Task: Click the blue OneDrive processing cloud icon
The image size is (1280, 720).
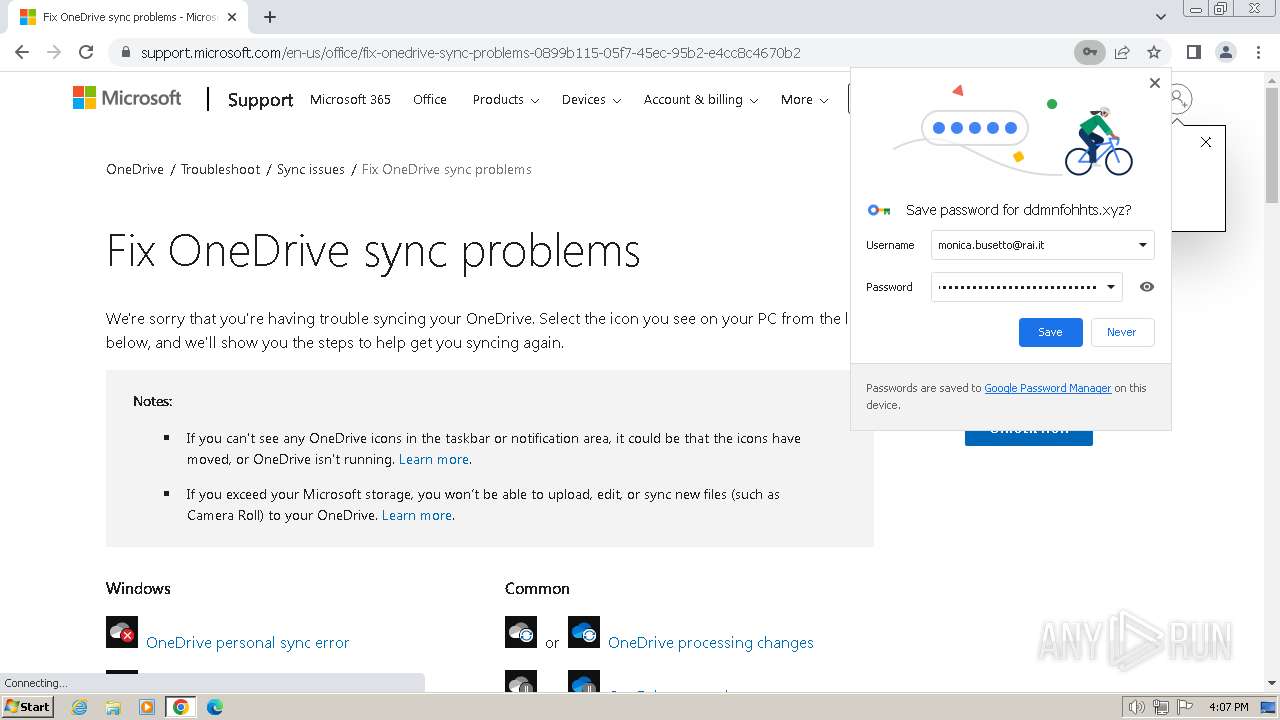Action: tap(584, 632)
